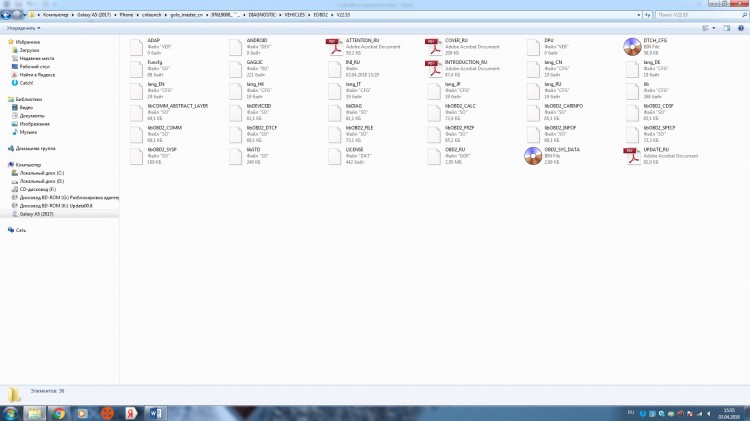750x421 pixels.
Task: Open Локальный диск (C:) in the sidebar
Action: (41, 173)
